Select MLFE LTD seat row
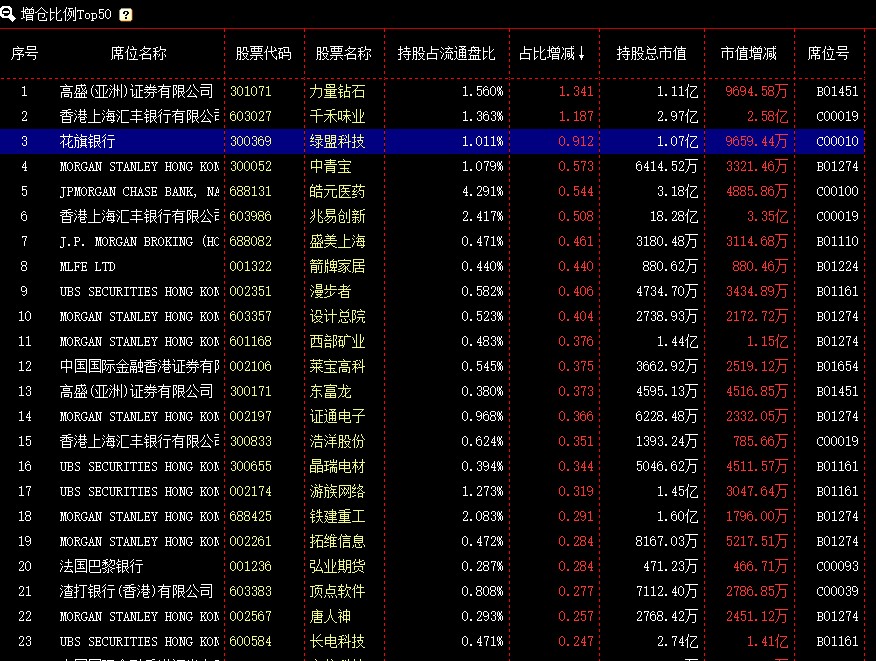876x661 pixels. [x=87, y=266]
